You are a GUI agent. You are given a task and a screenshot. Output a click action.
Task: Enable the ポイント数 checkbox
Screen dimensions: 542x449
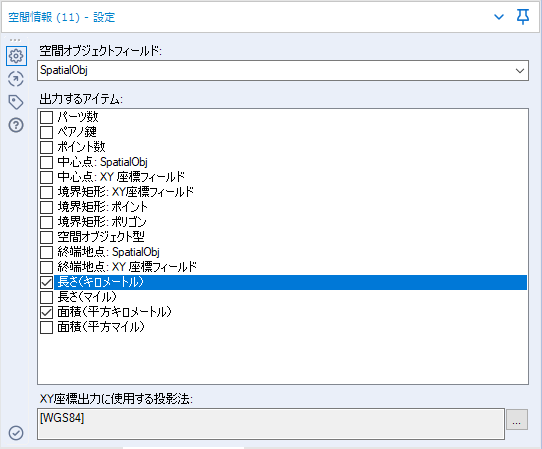click(46, 147)
